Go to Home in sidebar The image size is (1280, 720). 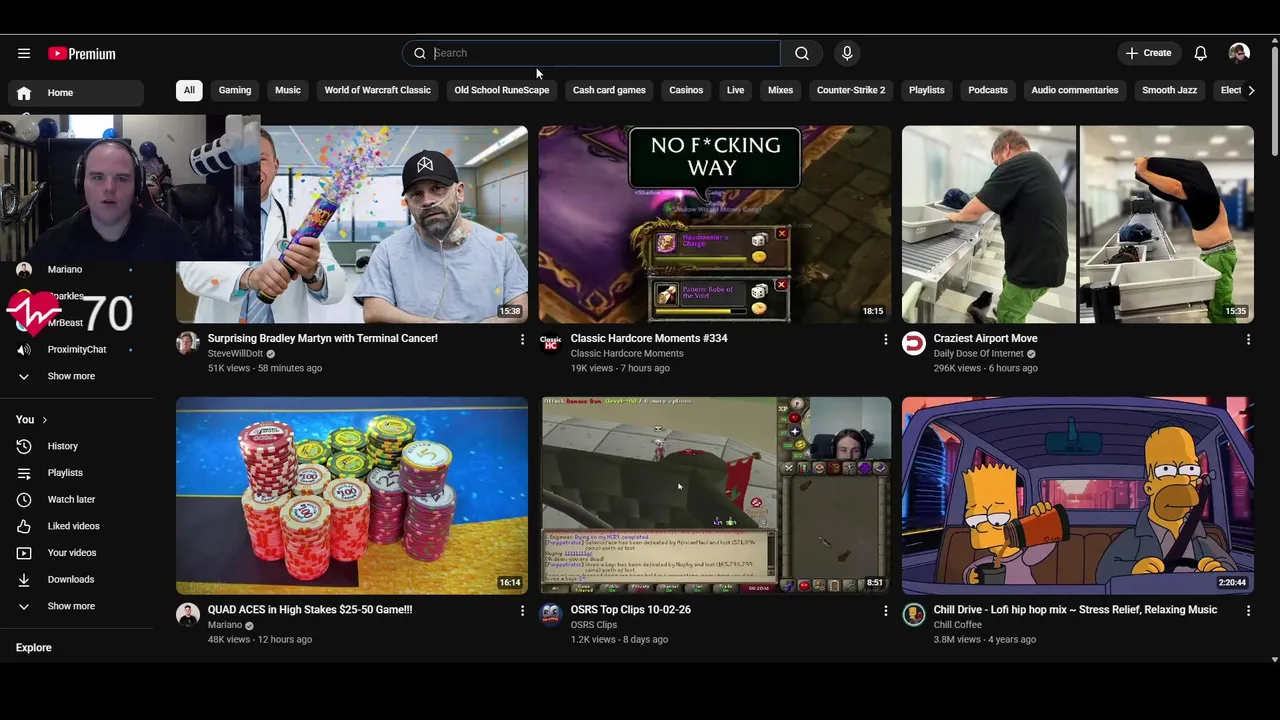click(76, 93)
